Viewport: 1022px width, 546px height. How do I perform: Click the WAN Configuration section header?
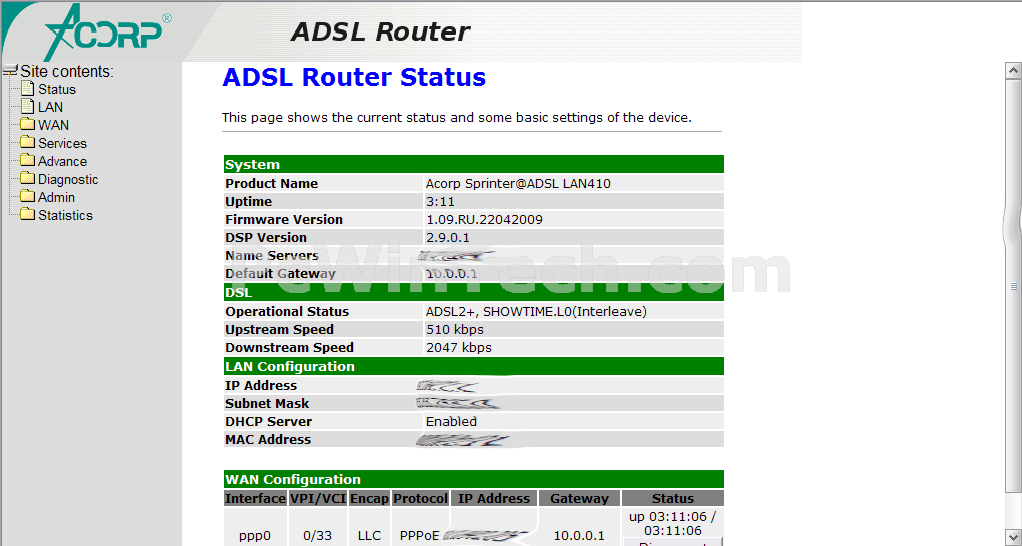(x=474, y=479)
